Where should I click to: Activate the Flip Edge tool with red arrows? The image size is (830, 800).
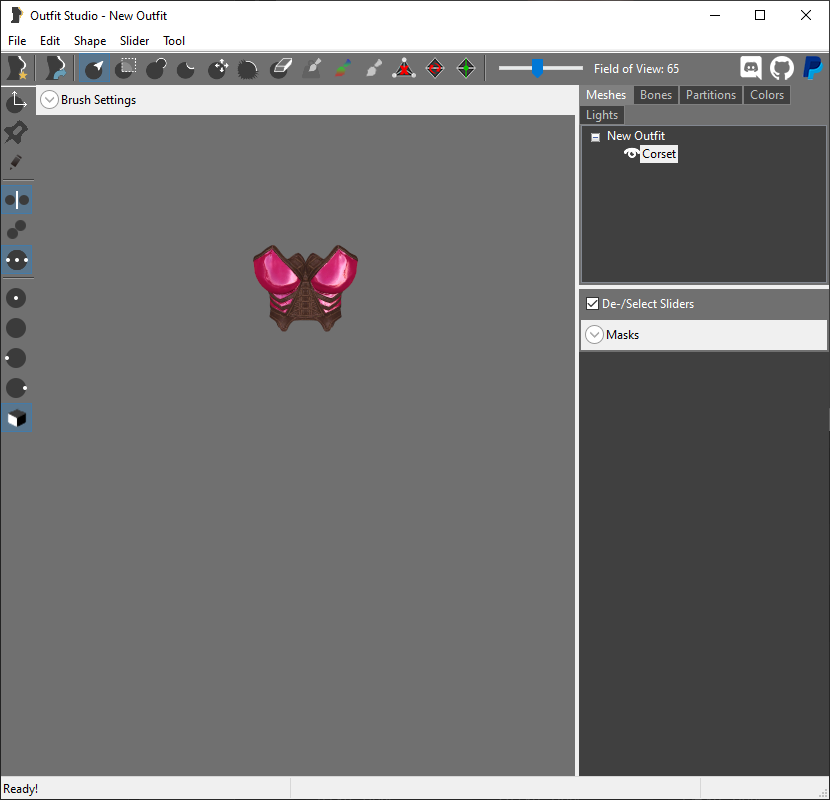click(435, 68)
